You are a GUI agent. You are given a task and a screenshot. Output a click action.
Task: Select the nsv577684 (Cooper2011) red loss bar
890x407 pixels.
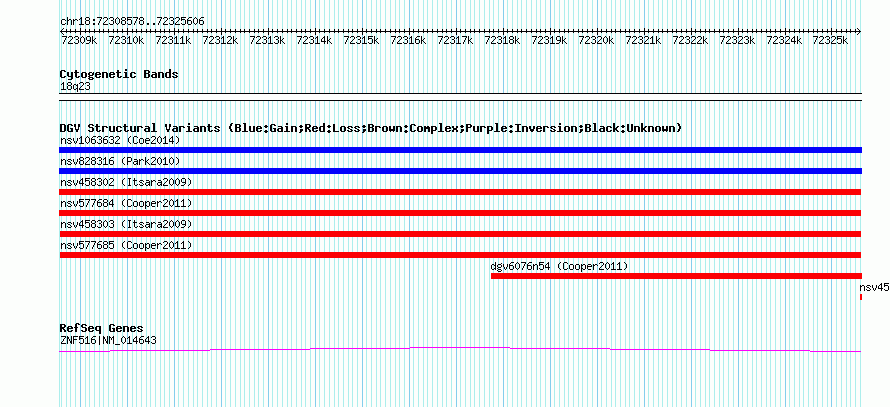point(460,213)
